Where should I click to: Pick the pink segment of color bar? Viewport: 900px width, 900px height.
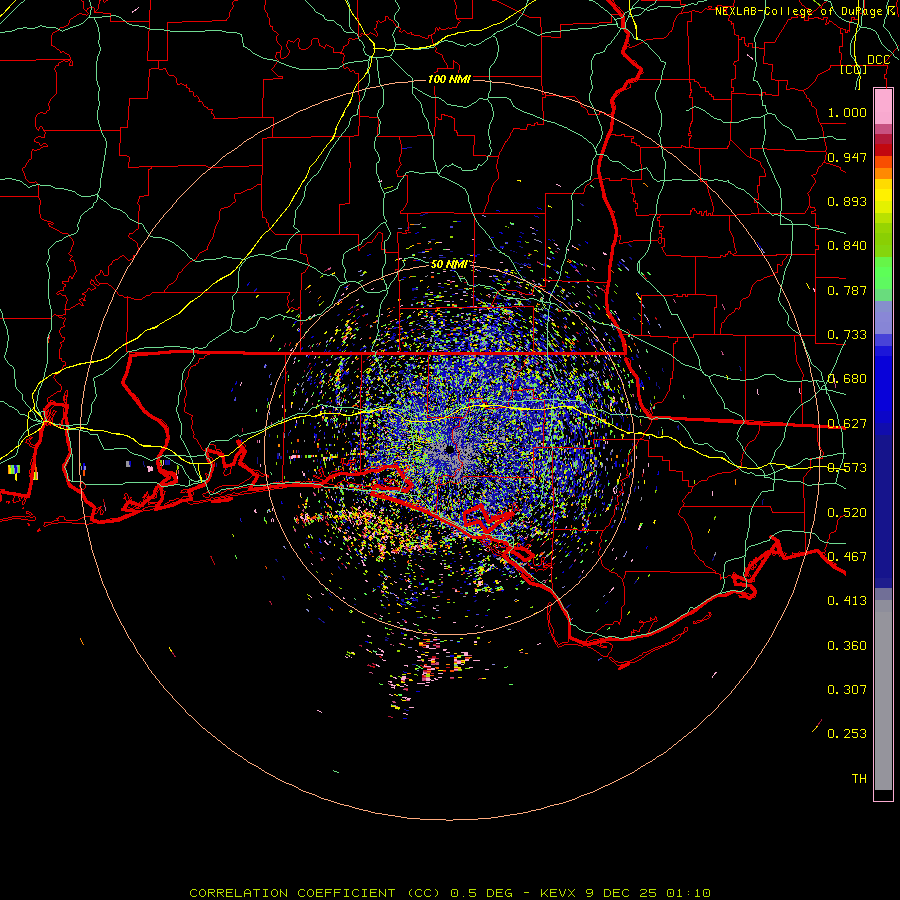883,107
